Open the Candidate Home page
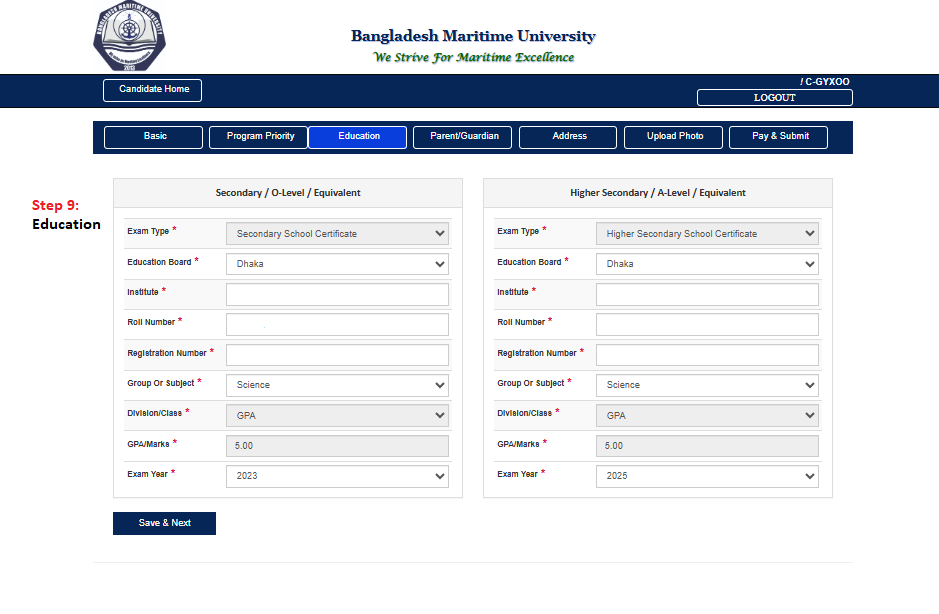The height and width of the screenshot is (614, 939). click(x=153, y=90)
